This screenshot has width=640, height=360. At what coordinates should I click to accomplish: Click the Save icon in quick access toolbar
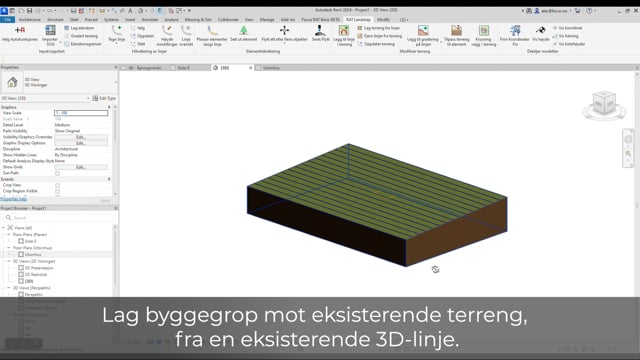tap(29, 11)
